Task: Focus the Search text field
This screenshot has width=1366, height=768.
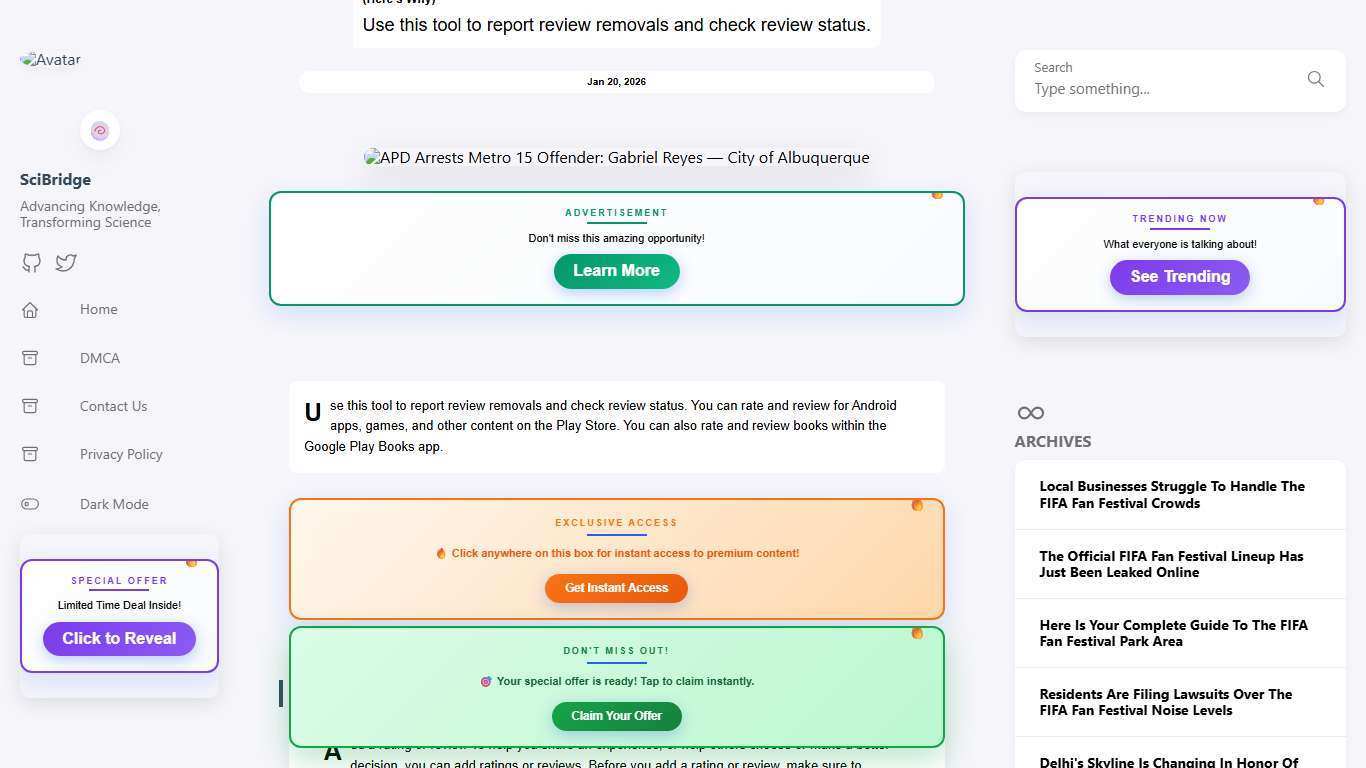Action: coord(1160,89)
